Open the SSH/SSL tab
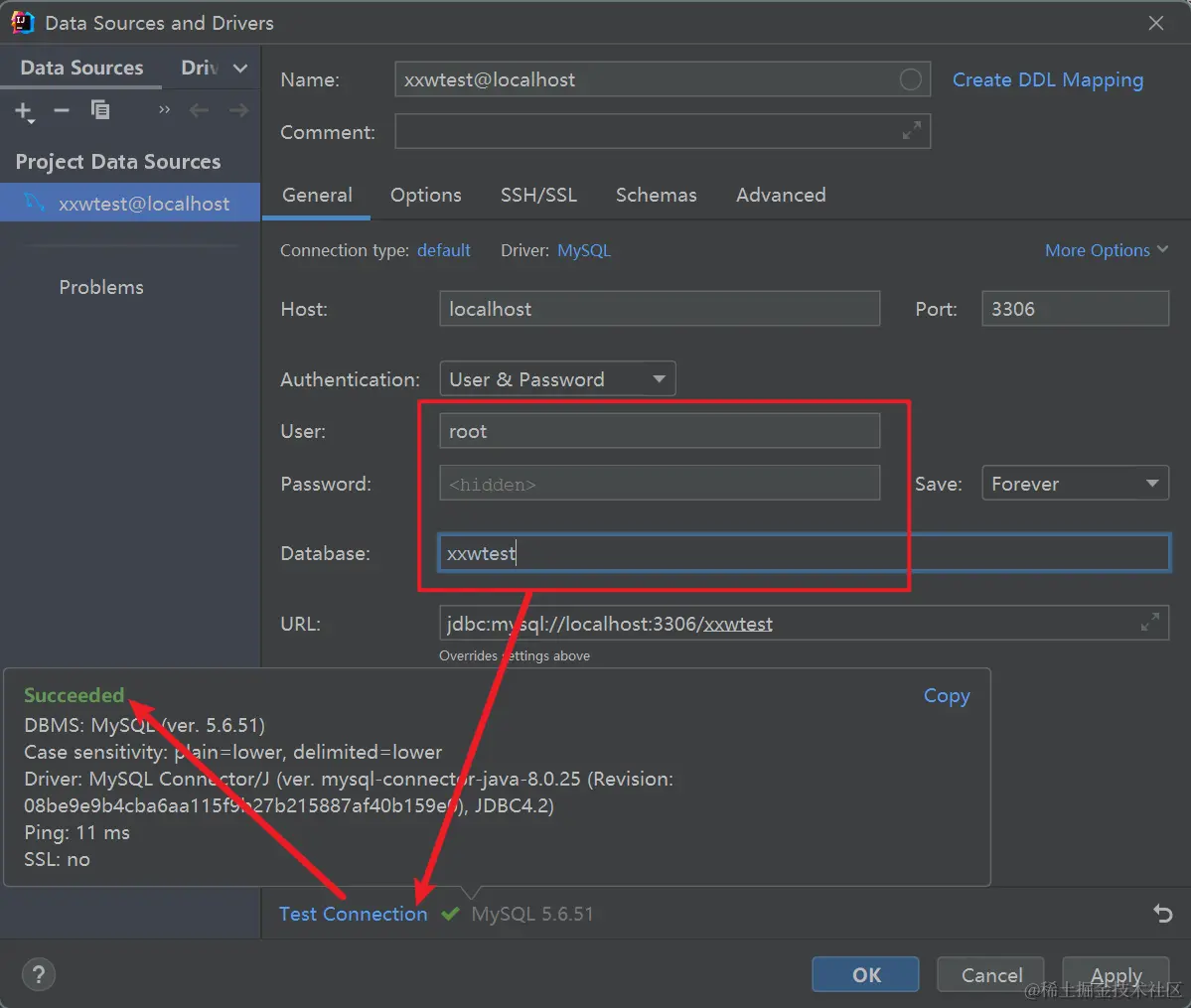1191x1008 pixels. click(538, 196)
